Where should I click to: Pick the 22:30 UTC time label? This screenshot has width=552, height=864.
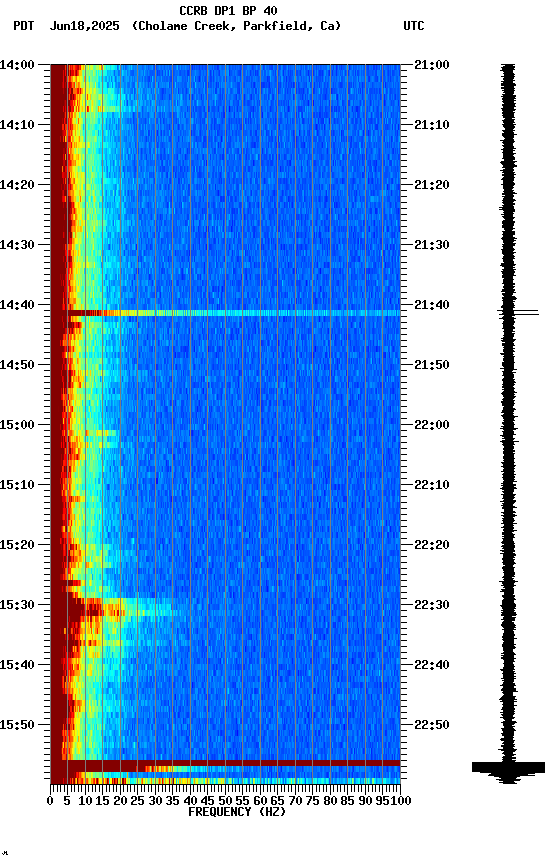(x=432, y=605)
